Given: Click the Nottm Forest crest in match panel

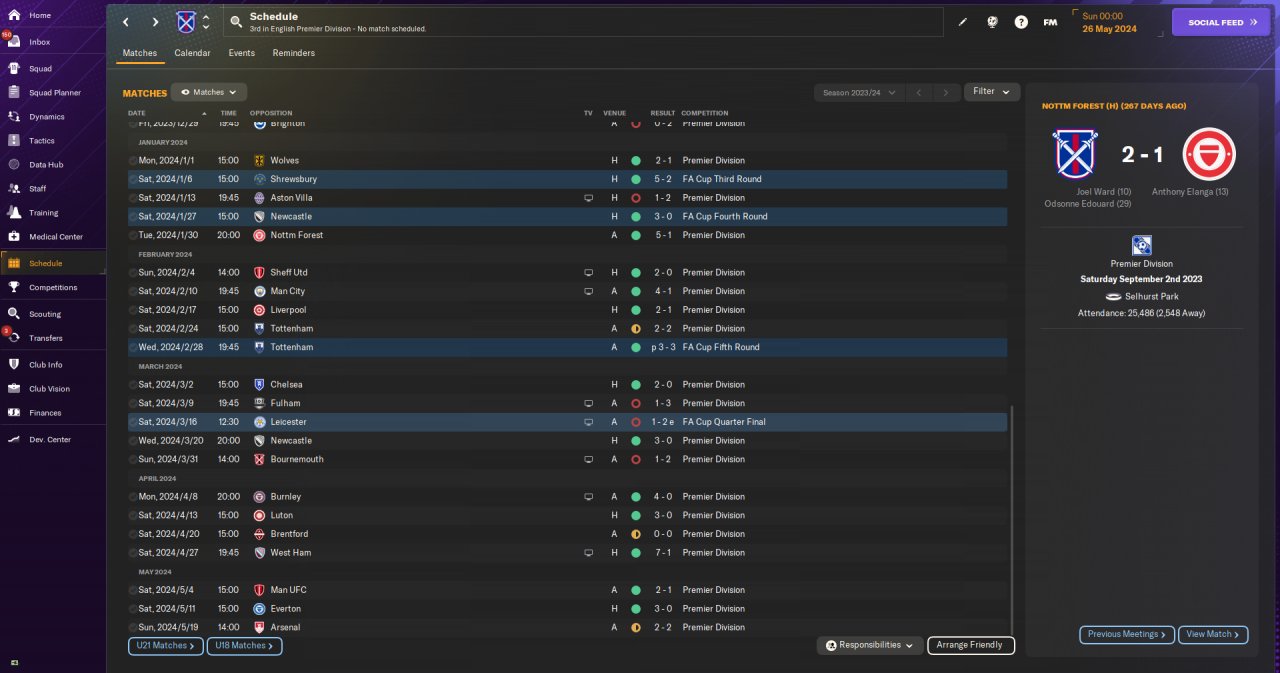Looking at the screenshot, I should [1210, 154].
